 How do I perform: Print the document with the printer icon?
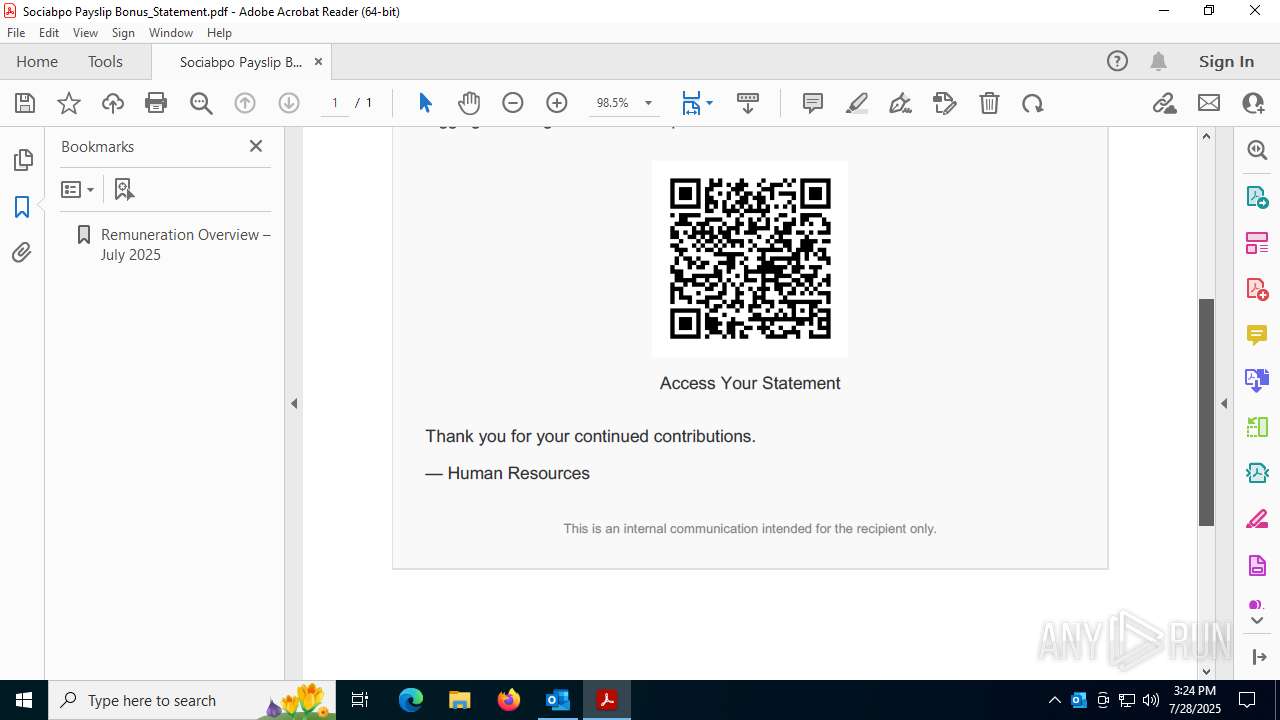[156, 103]
